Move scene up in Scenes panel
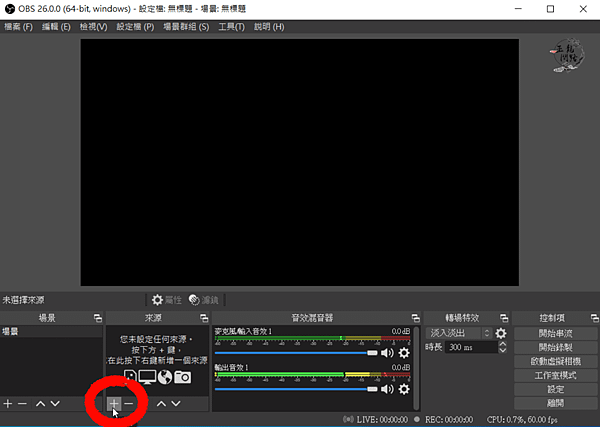Screen dimensions: 600x427 tap(41, 403)
